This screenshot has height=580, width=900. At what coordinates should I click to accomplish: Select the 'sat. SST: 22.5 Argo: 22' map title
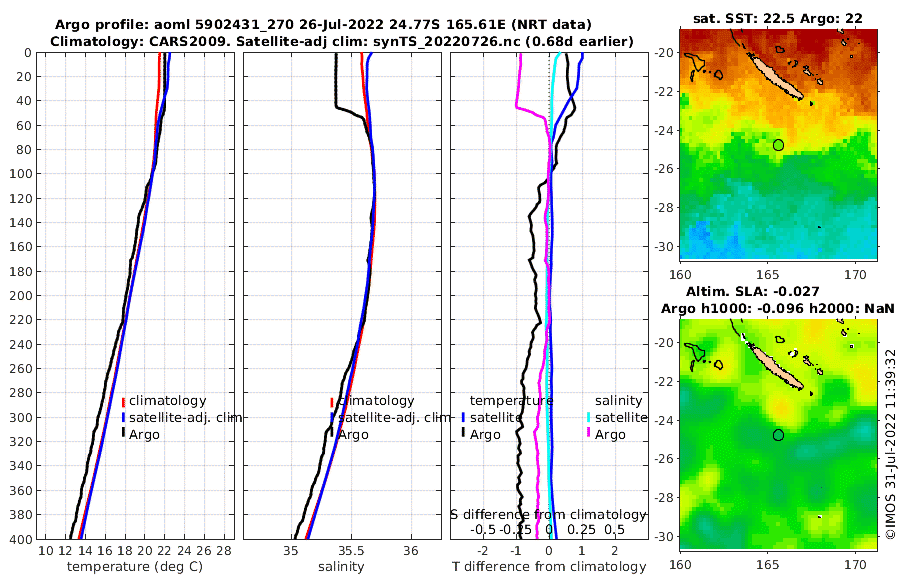[778, 18]
